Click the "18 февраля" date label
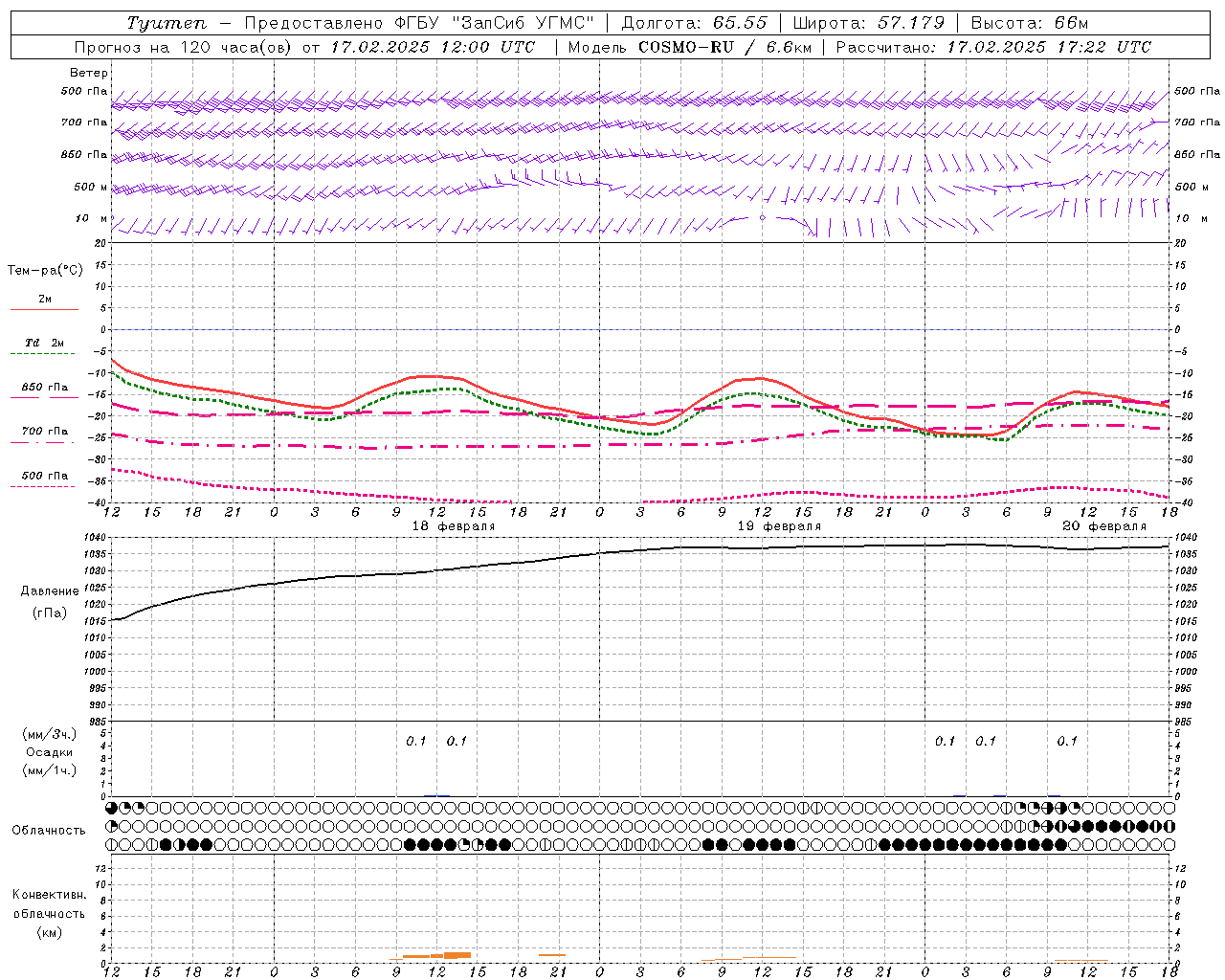This screenshot has height=980, width=1225. [454, 526]
